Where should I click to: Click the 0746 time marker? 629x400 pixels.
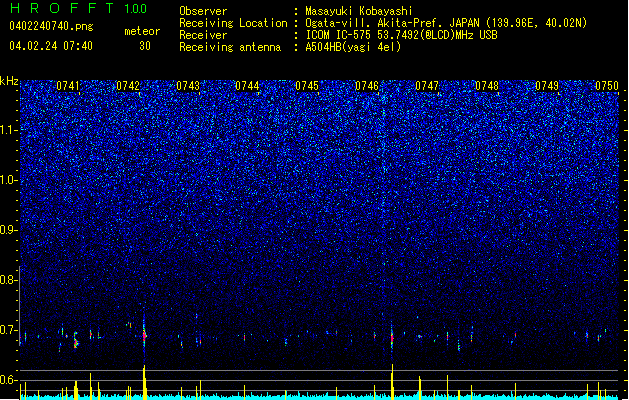367,86
